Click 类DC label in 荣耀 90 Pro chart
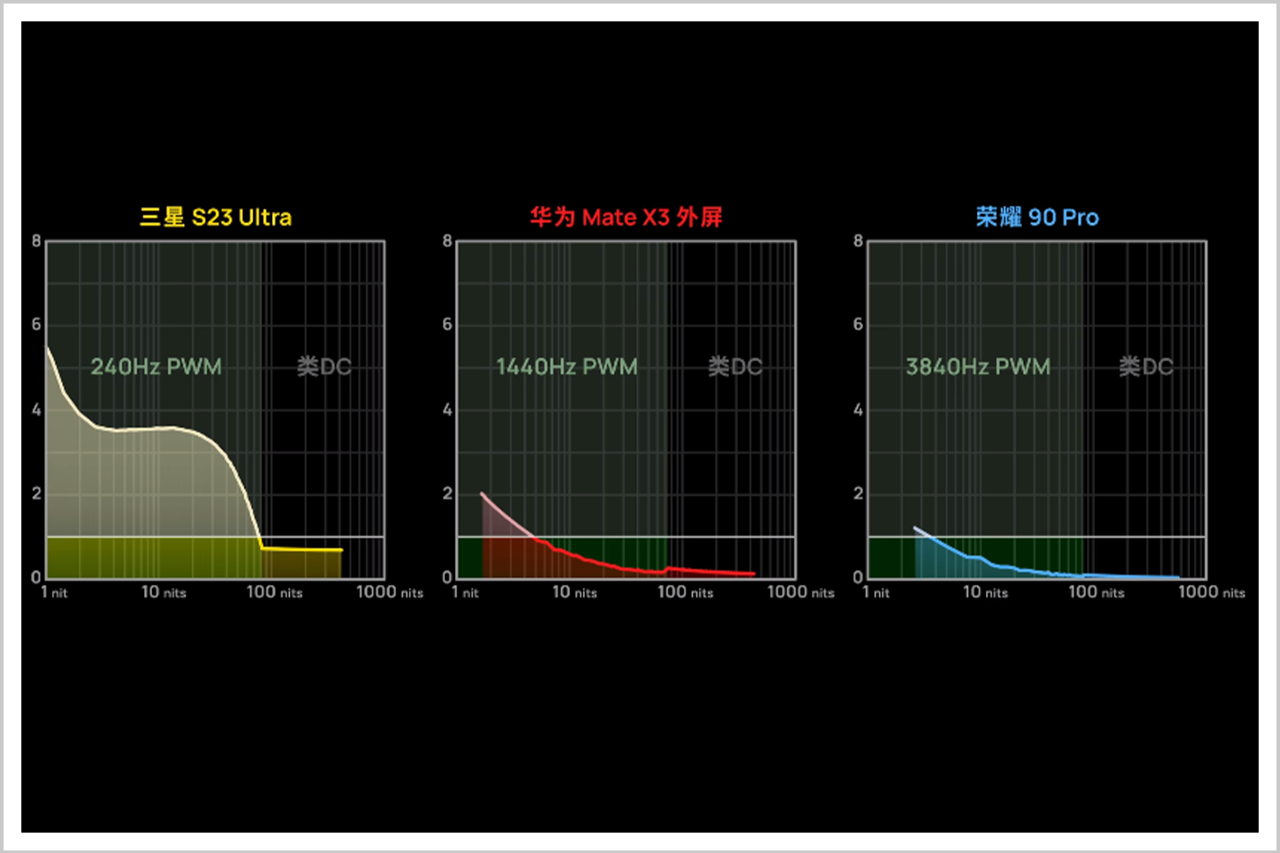This screenshot has width=1280, height=853. point(1146,367)
